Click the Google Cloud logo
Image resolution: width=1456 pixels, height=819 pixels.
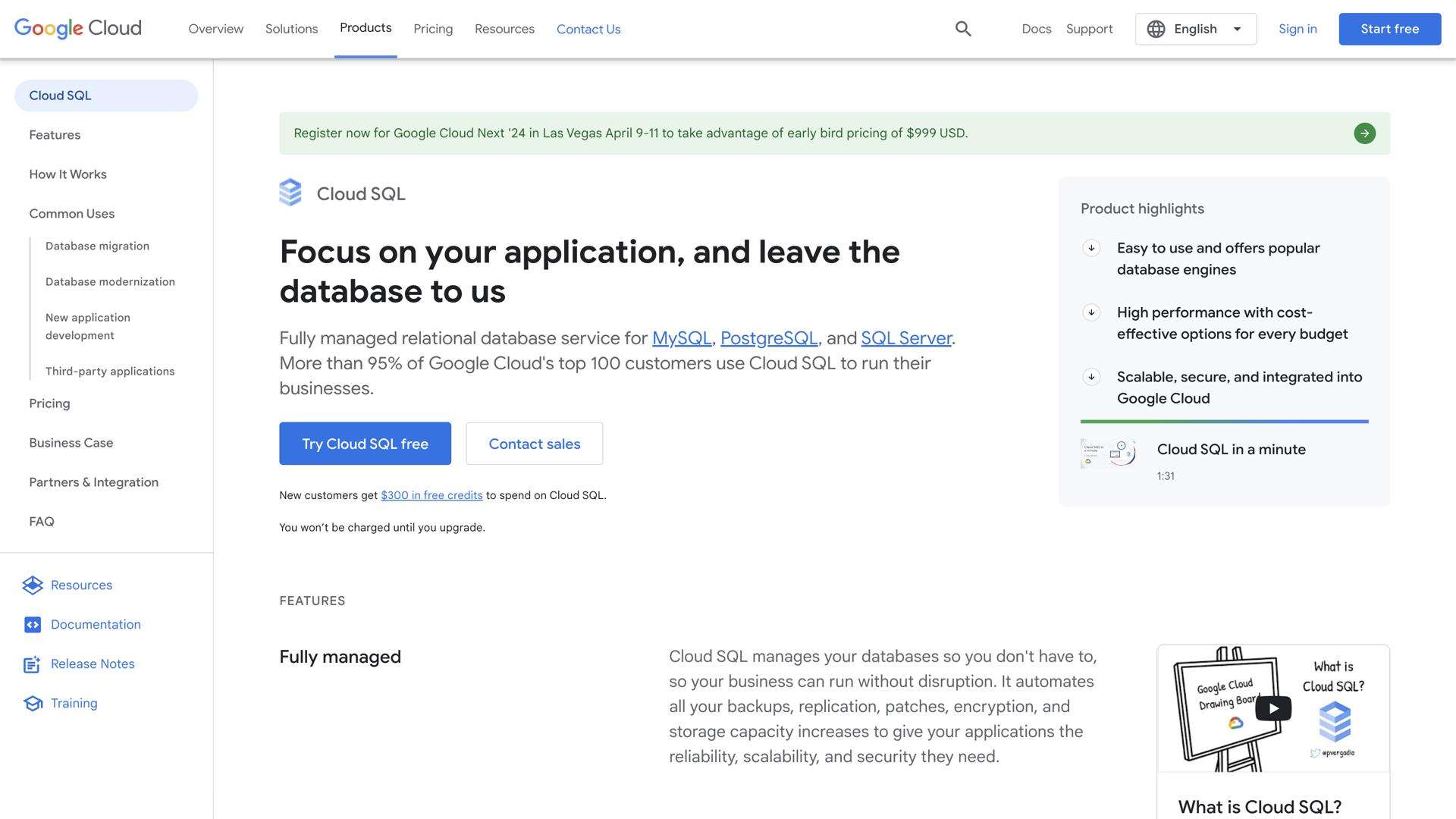77,28
